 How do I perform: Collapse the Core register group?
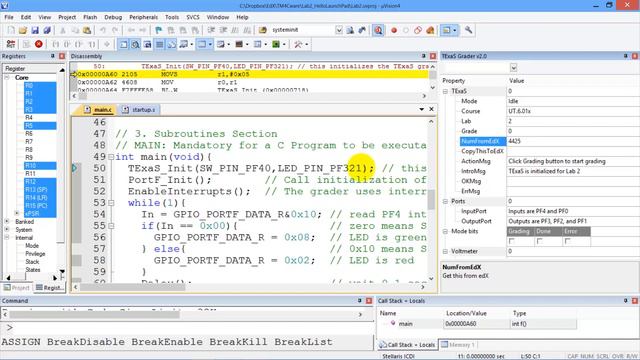(7, 78)
